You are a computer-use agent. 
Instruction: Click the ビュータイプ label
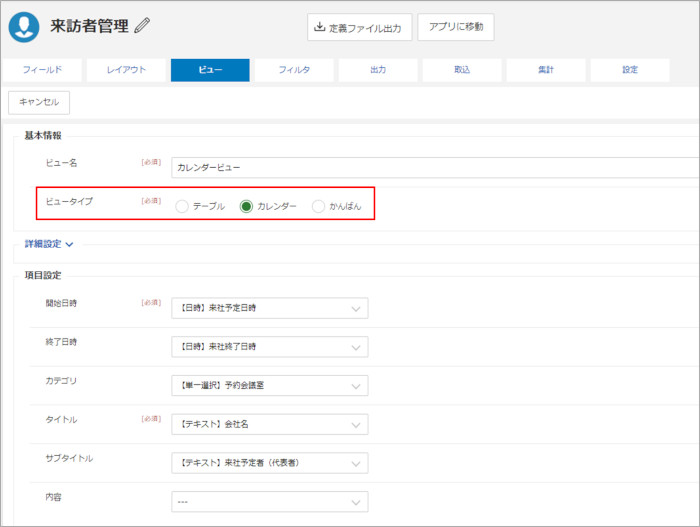click(x=69, y=201)
